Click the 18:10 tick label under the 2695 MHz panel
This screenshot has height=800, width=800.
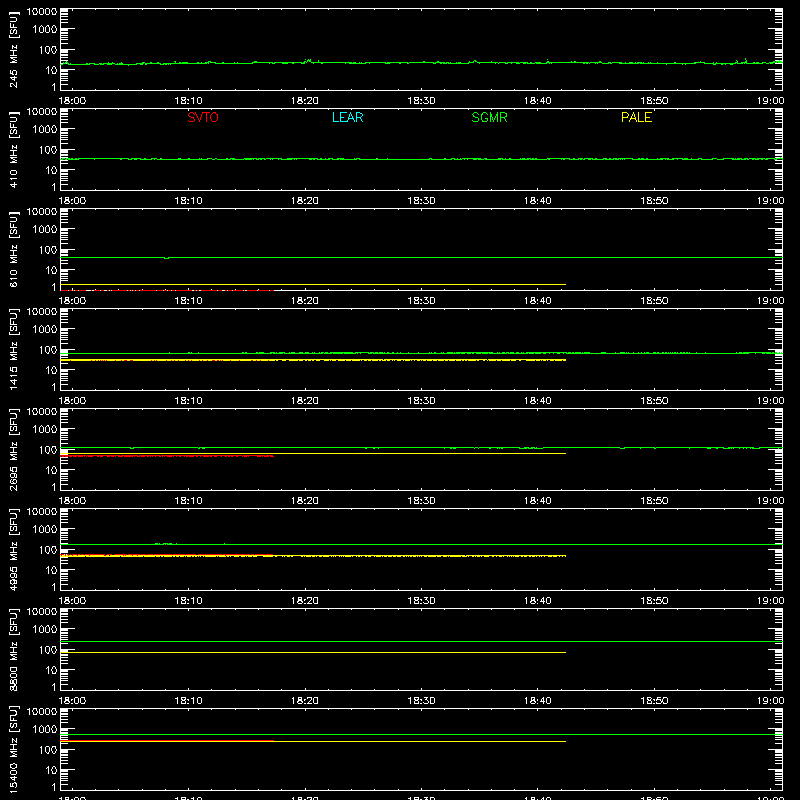click(189, 501)
